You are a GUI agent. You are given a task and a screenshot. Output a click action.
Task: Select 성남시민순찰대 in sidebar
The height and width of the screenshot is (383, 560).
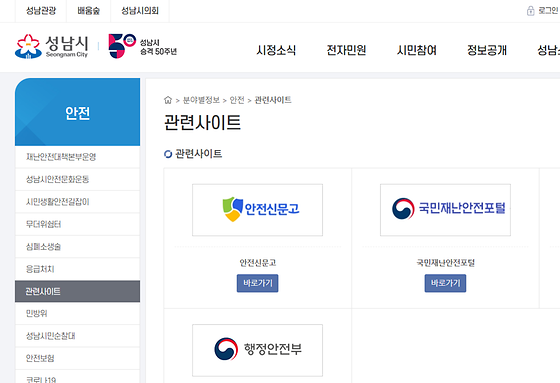pos(78,336)
